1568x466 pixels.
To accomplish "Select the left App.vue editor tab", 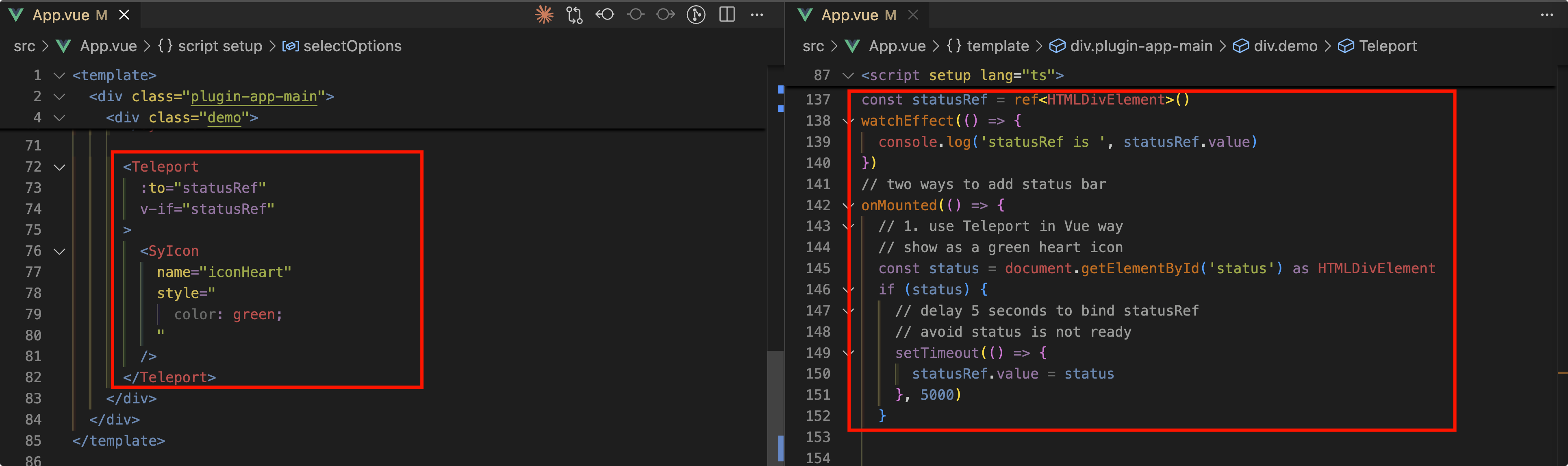I will pos(61,15).
